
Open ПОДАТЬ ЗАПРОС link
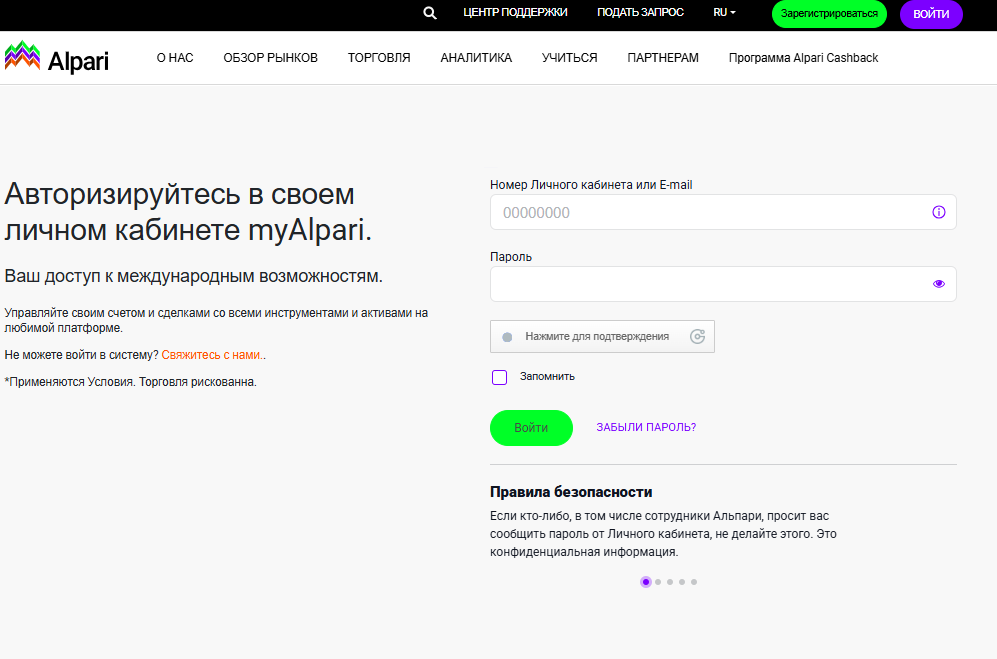[640, 13]
